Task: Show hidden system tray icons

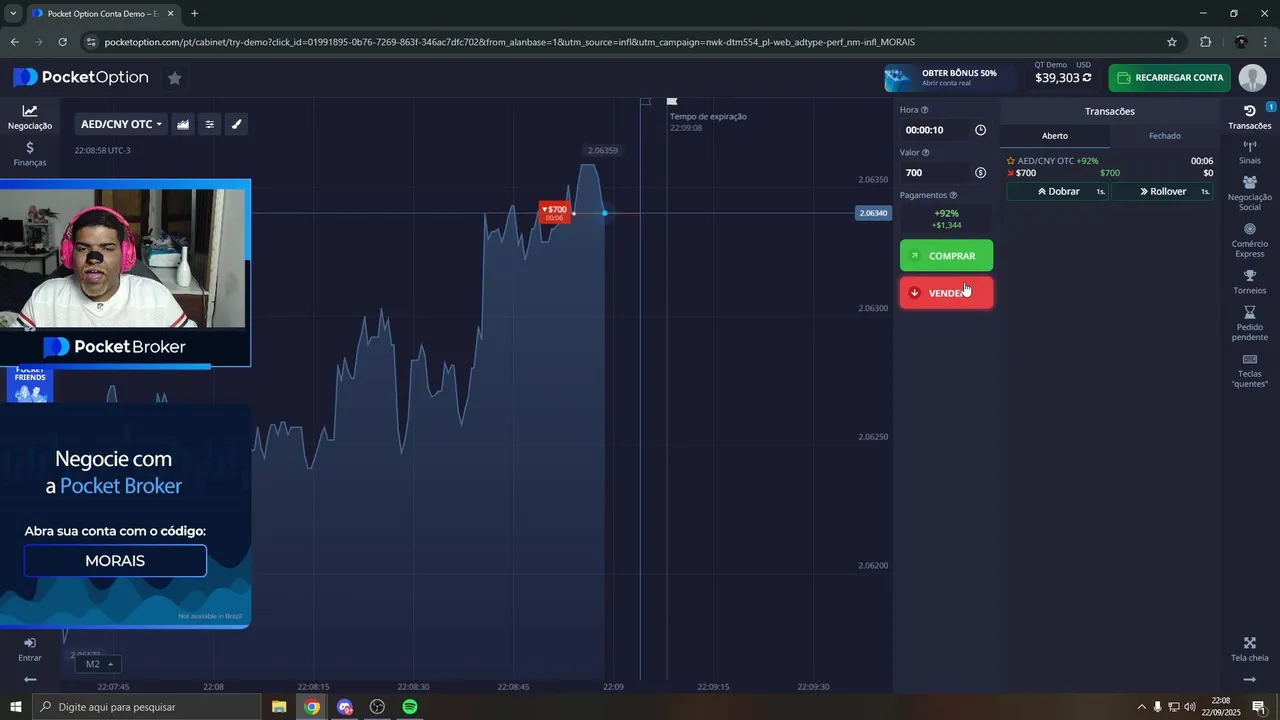Action: [x=1141, y=707]
